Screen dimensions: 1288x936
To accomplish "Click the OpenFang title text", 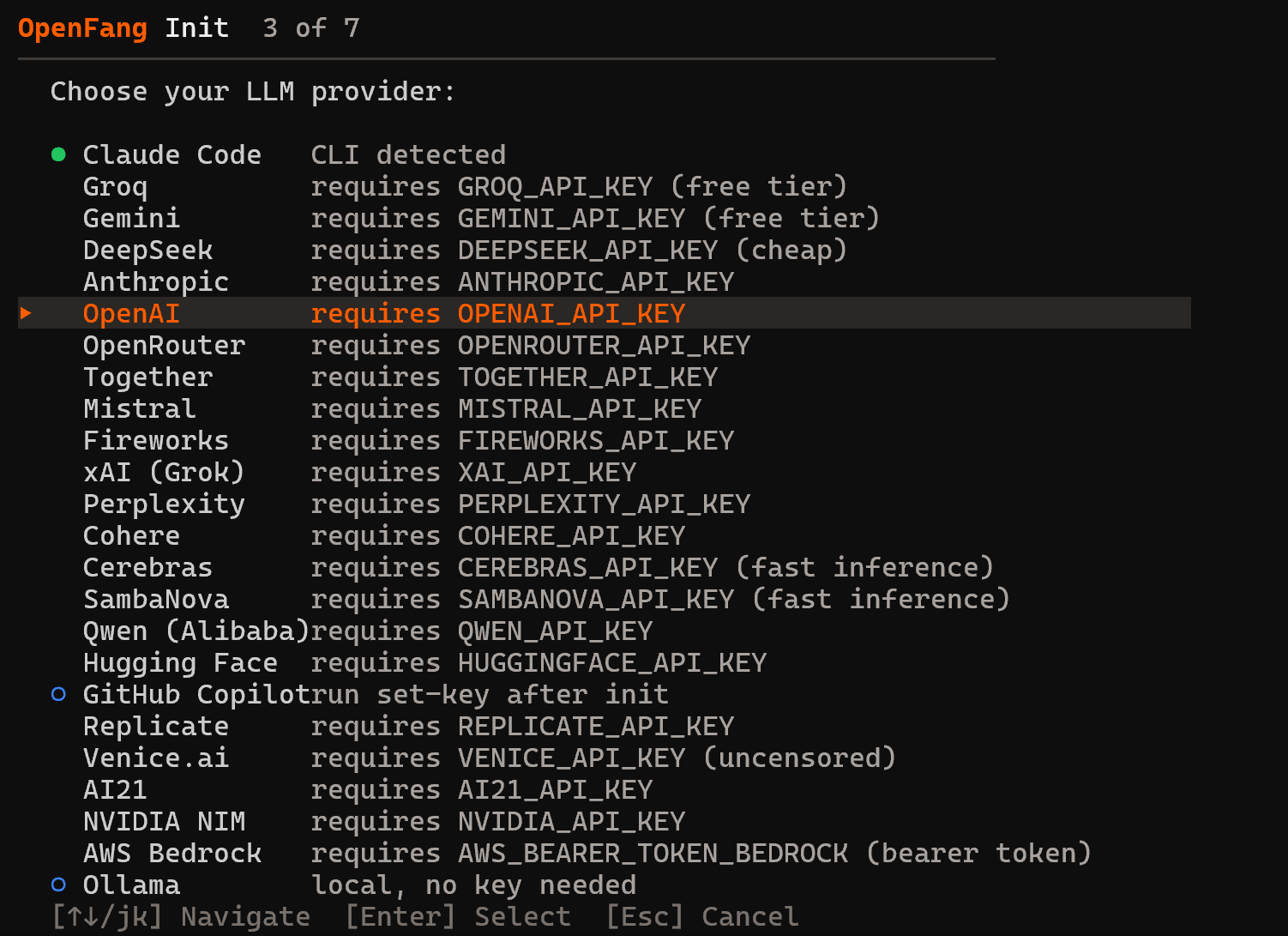I will point(81,27).
